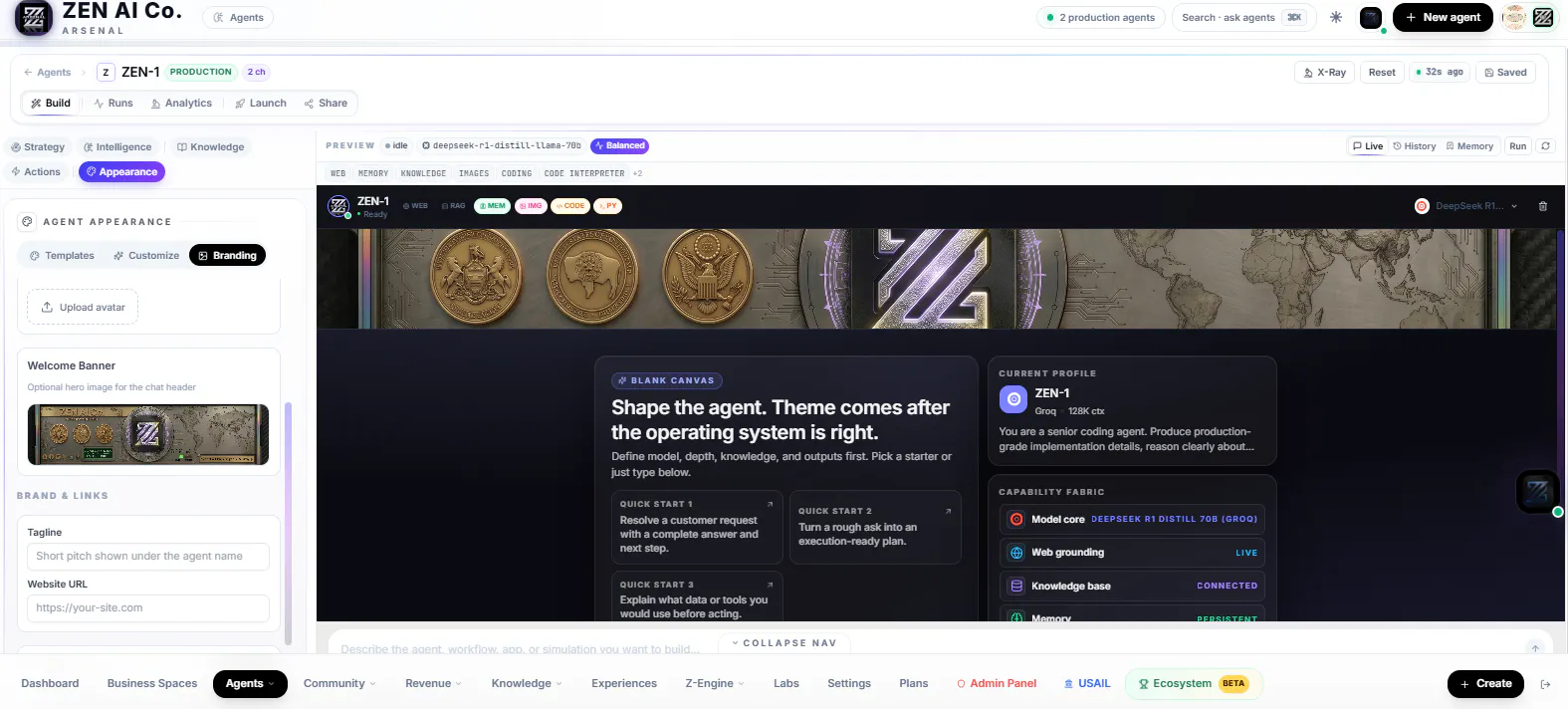Click the Upload avatar button

(83, 307)
